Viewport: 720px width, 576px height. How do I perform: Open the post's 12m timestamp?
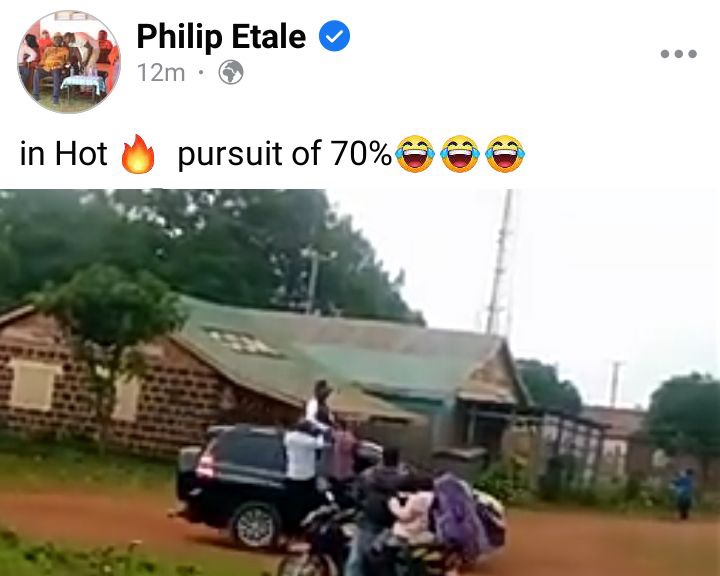161,73
